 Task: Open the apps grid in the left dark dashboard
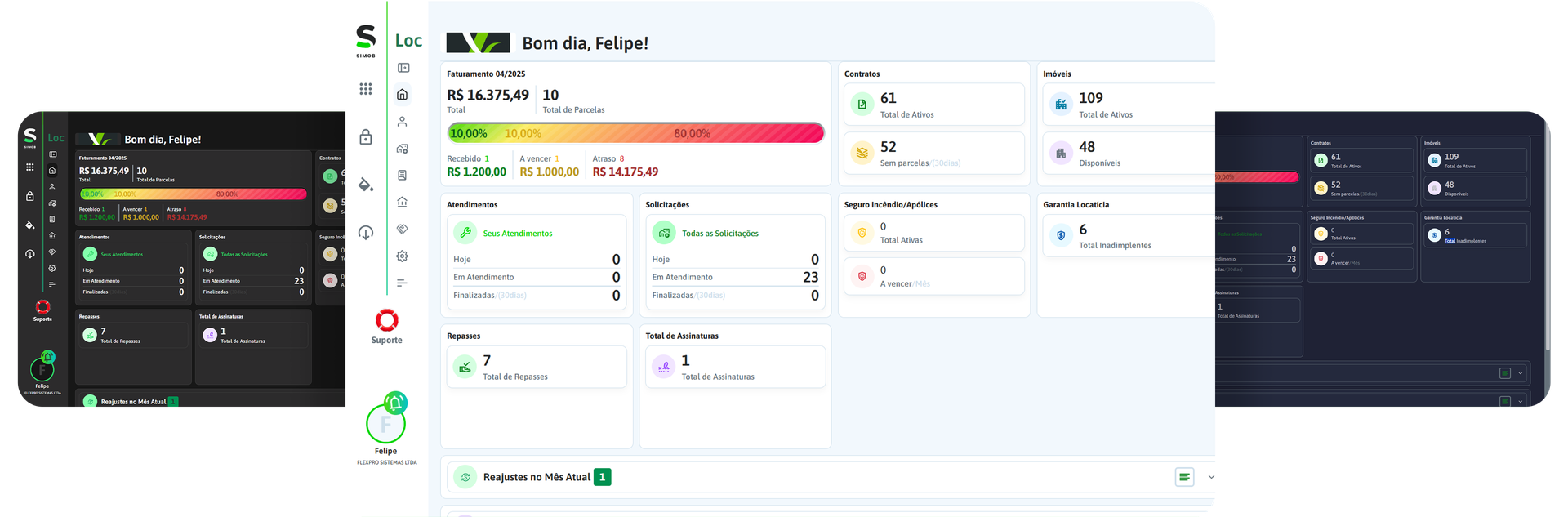[x=30, y=167]
